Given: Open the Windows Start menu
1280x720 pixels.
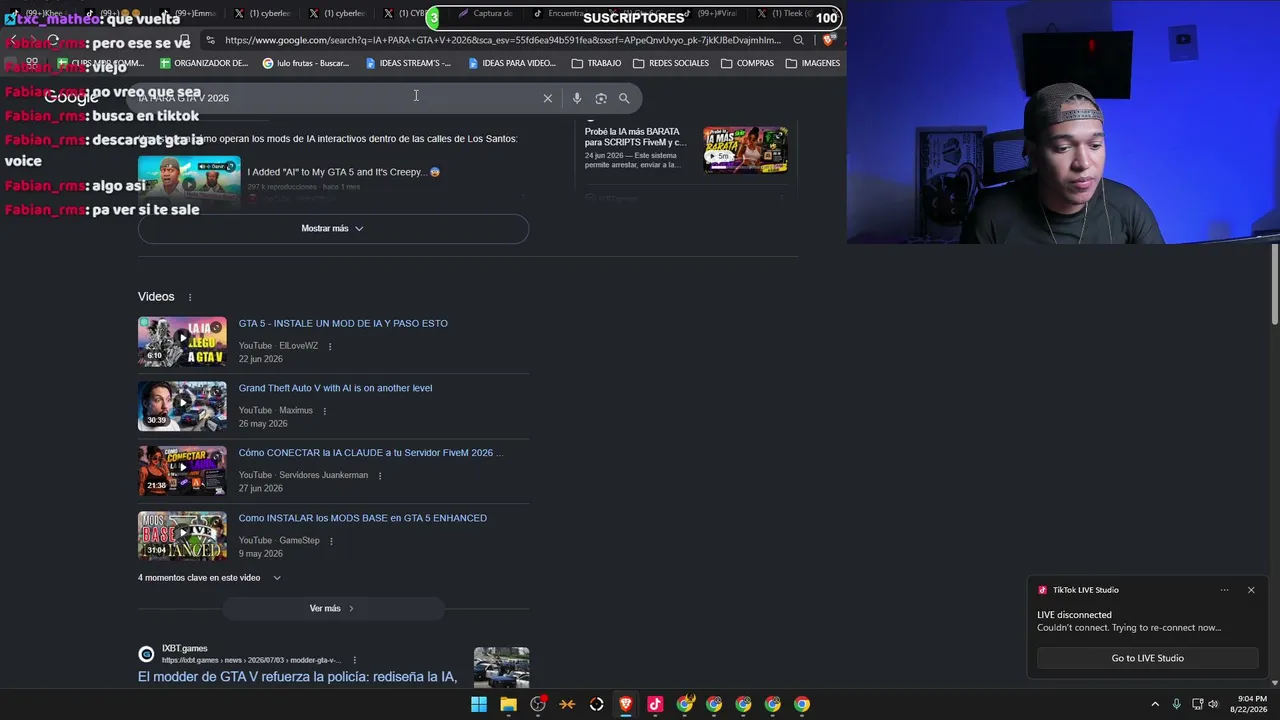Looking at the screenshot, I should (479, 704).
